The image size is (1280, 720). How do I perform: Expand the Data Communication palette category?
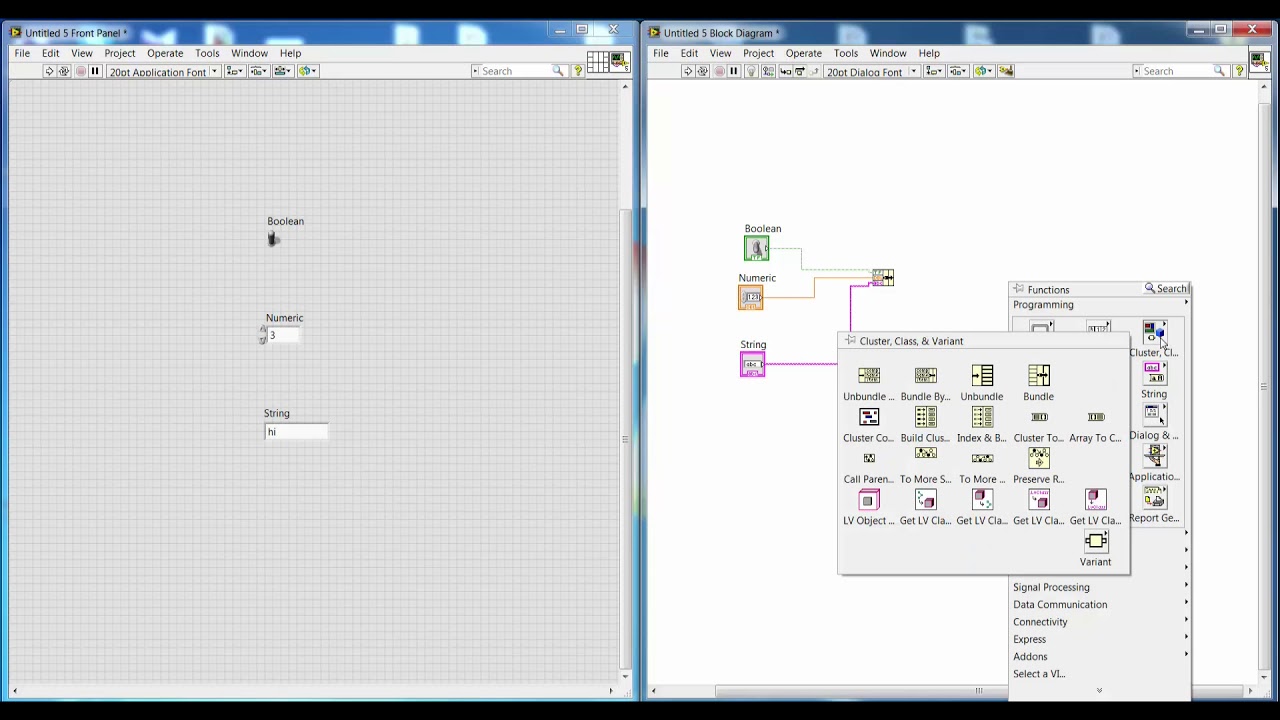(1100, 604)
